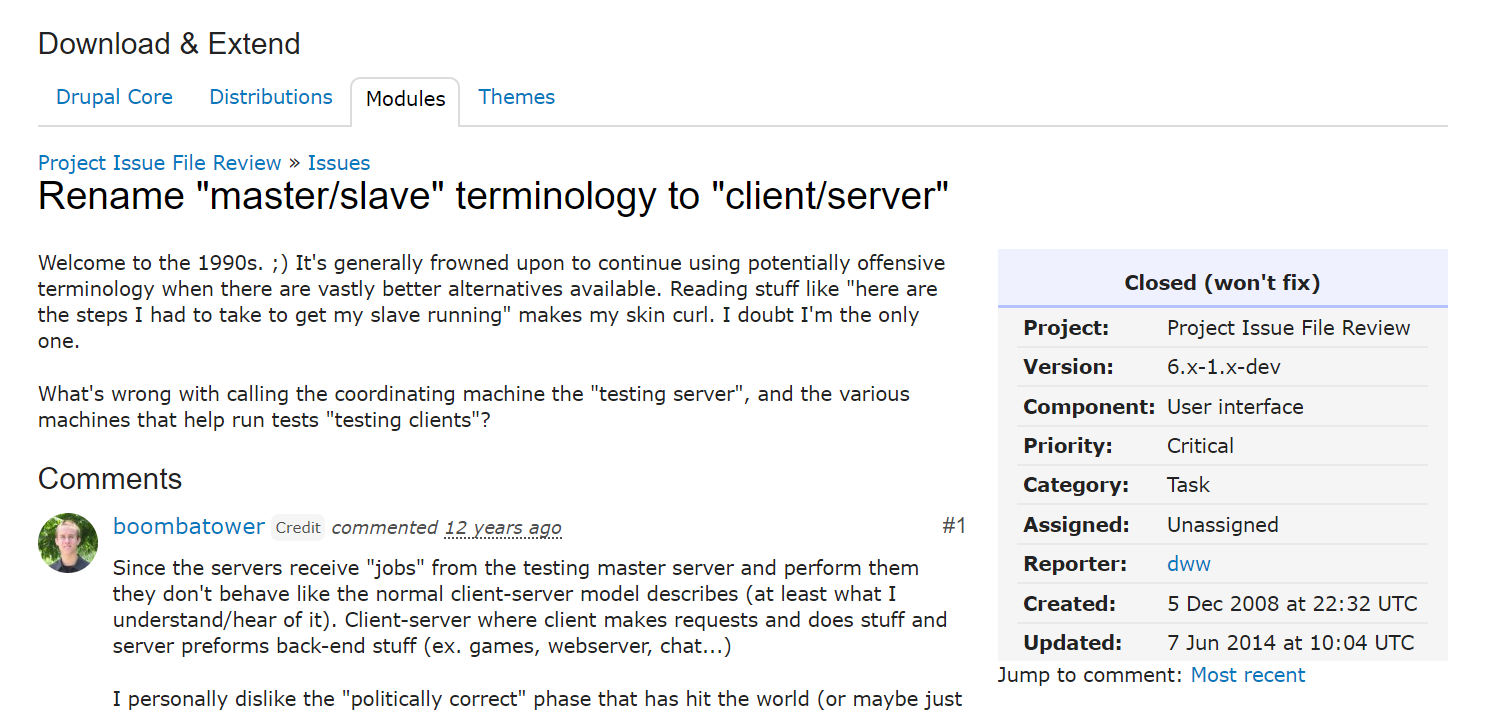Image resolution: width=1500 pixels, height=715 pixels.
Task: Click the 'Priority:' field label
Action: [x=1068, y=446]
